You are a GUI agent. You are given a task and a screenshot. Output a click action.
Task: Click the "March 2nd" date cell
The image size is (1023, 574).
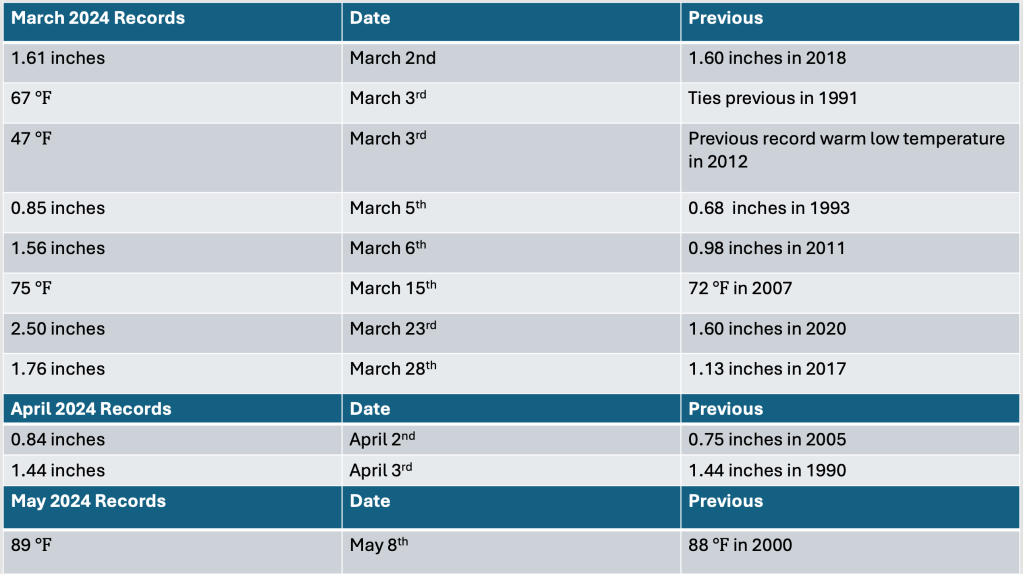pos(393,58)
